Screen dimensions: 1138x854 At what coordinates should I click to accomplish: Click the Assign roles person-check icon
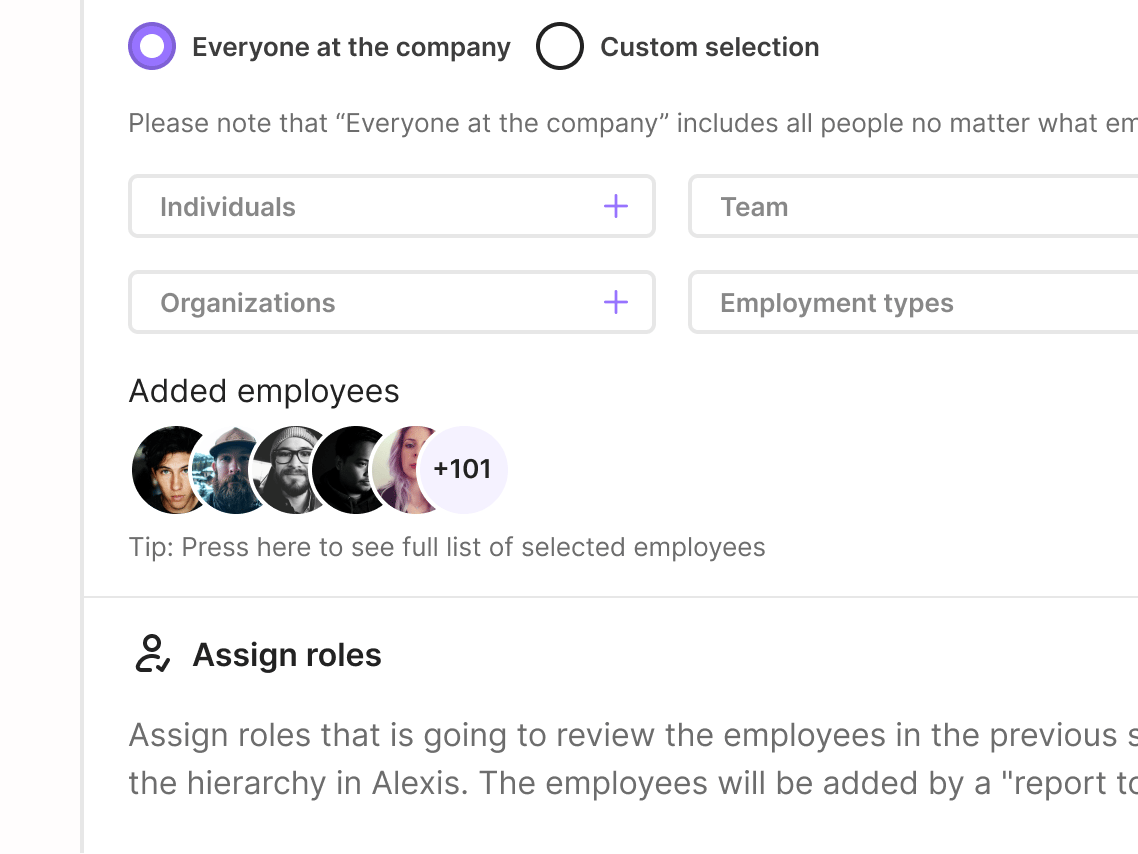pos(153,654)
